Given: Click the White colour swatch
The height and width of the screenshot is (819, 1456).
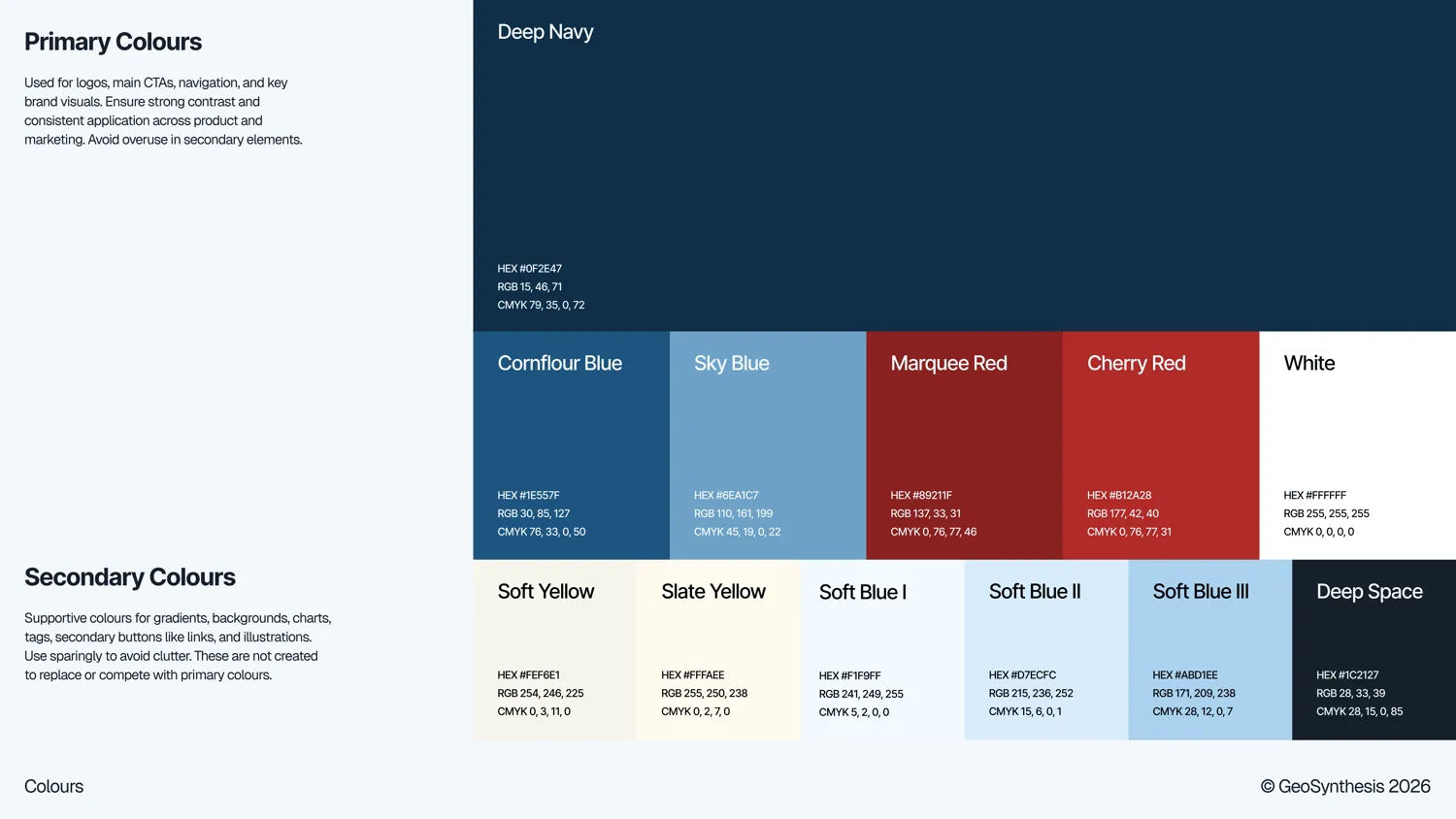Looking at the screenshot, I should 1358,445.
